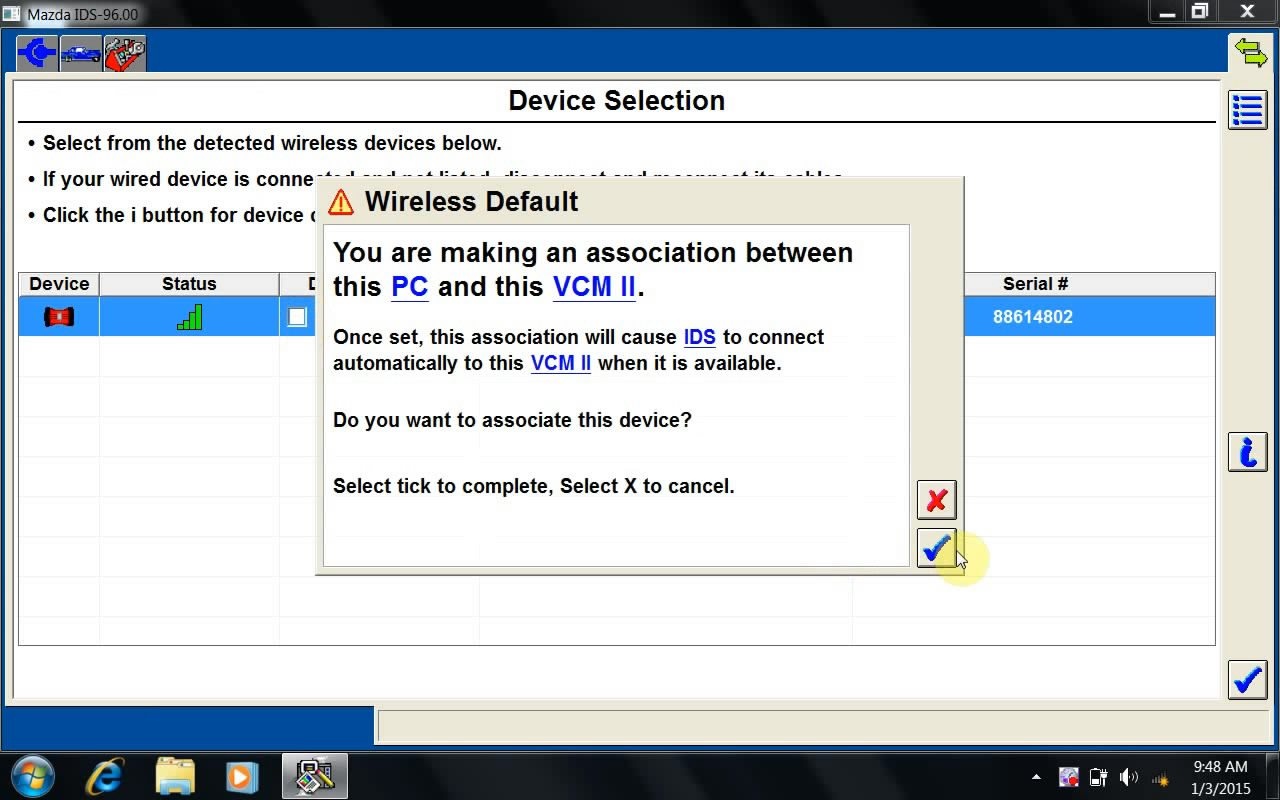The height and width of the screenshot is (800, 1280).
Task: Click the Mazda IDS taskbar button
Action: pyautogui.click(x=315, y=776)
